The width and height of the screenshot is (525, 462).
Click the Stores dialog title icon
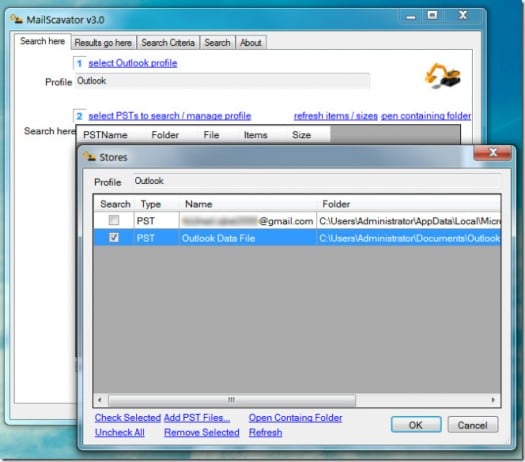89,157
